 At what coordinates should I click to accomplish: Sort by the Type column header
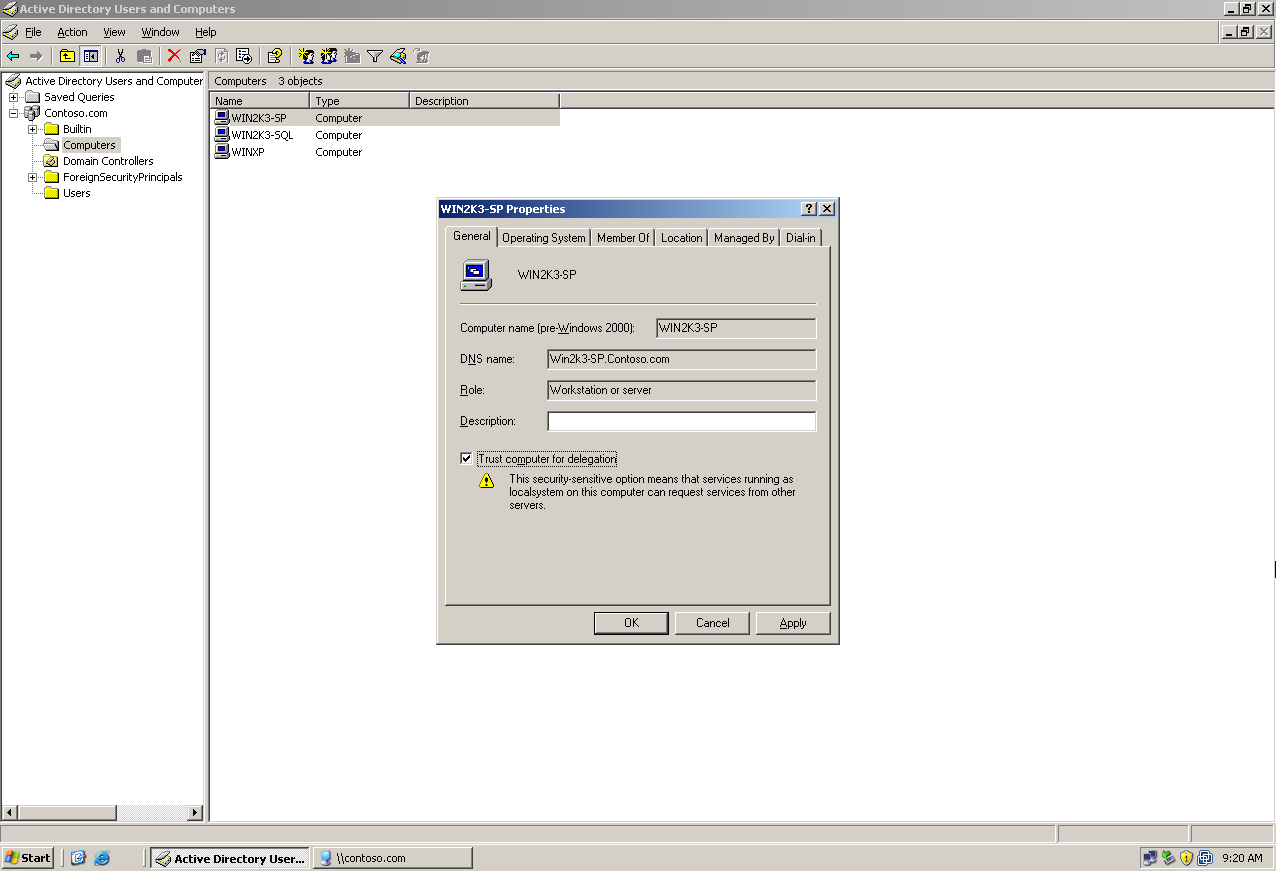360,101
